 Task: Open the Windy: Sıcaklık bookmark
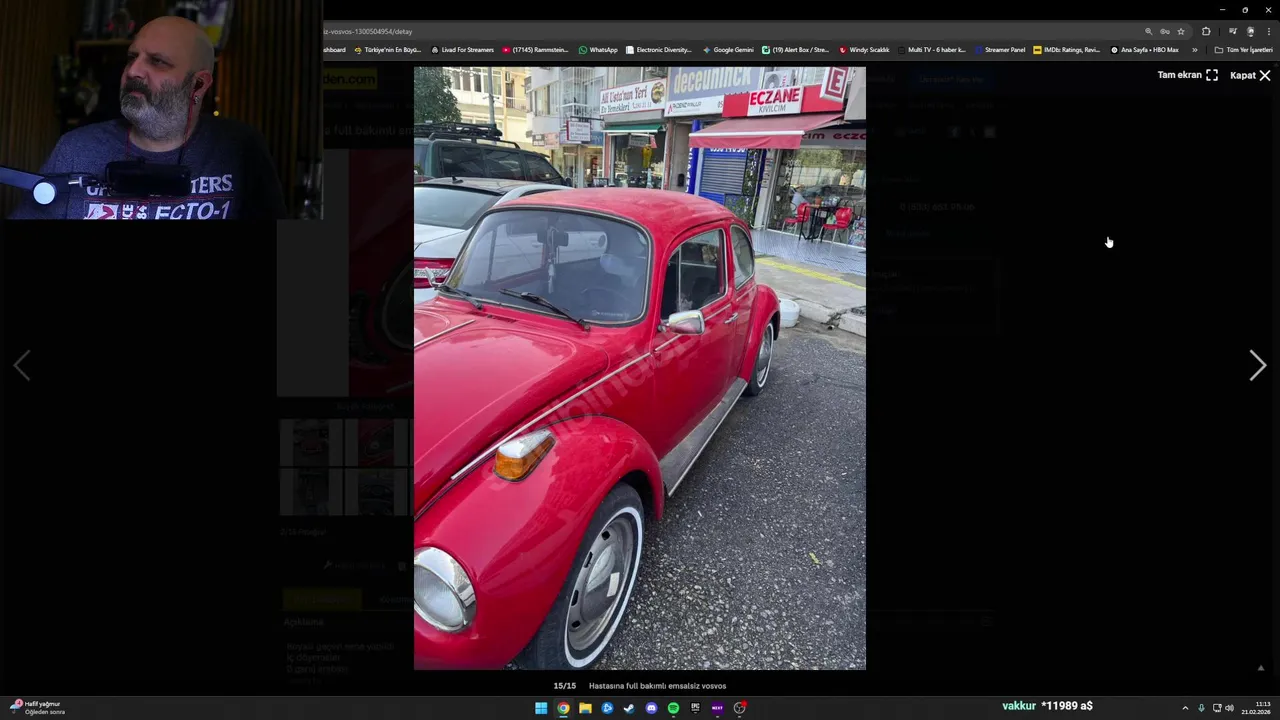(864, 50)
